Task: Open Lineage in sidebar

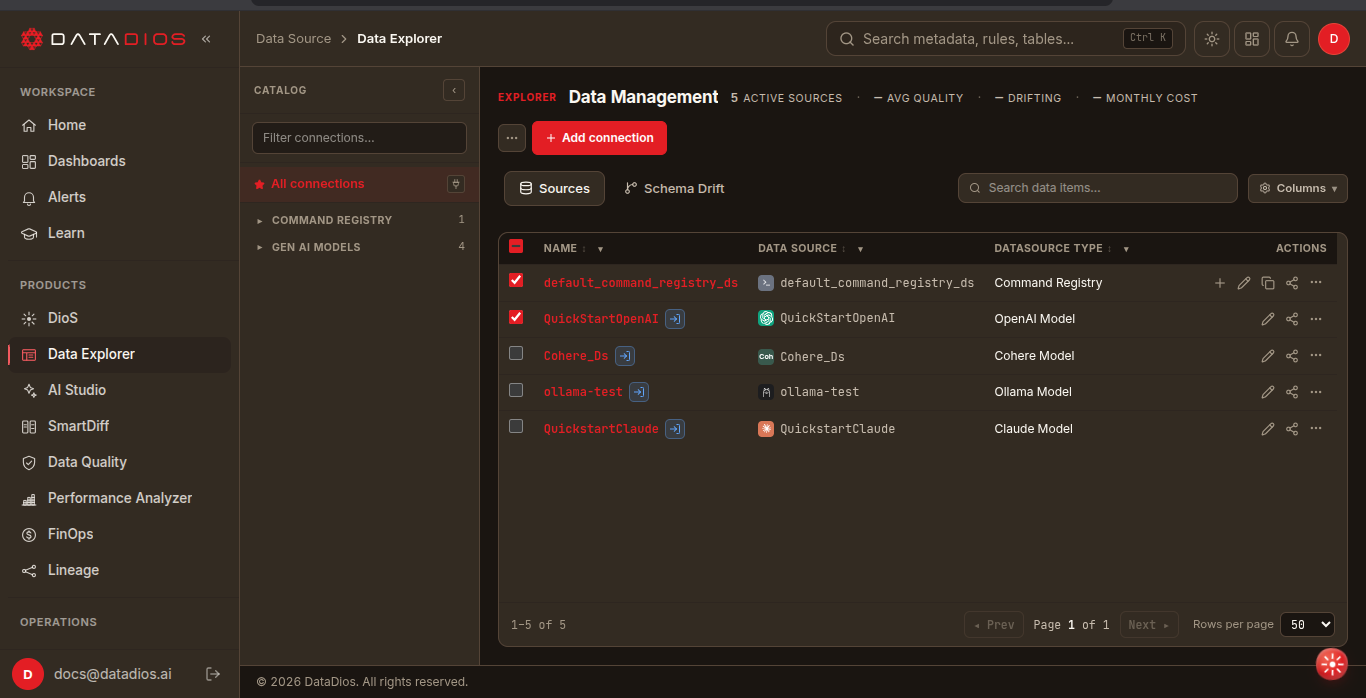Action: (119, 570)
